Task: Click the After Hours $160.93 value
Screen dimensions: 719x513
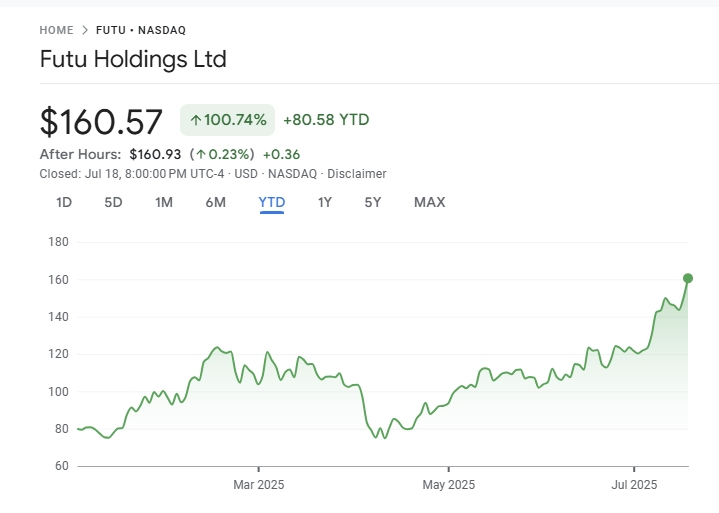Action: [x=155, y=154]
